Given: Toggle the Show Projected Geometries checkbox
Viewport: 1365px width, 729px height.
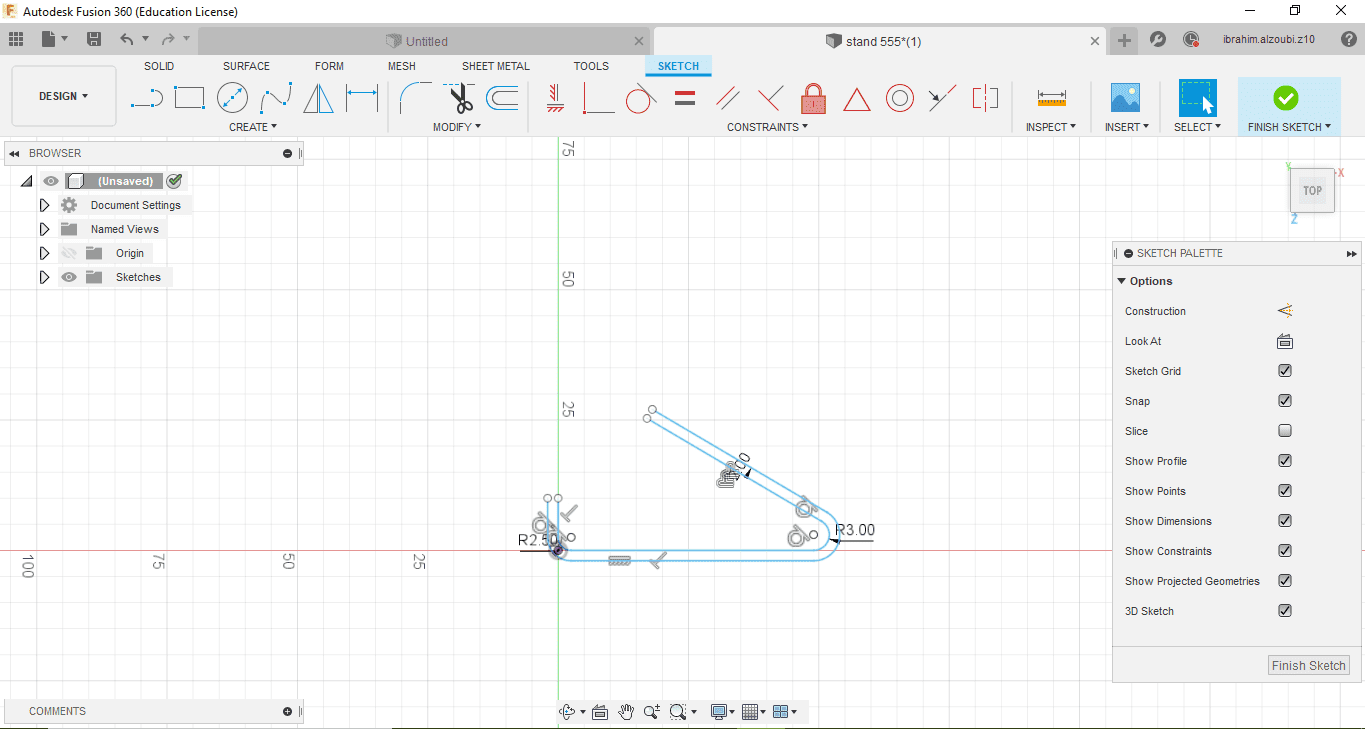Looking at the screenshot, I should point(1285,581).
